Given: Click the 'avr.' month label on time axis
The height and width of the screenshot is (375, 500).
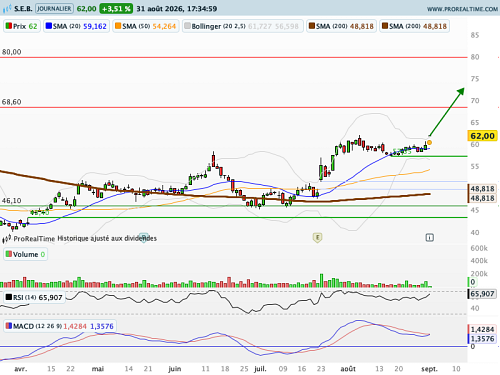Looking at the screenshot, I should pos(21,369).
